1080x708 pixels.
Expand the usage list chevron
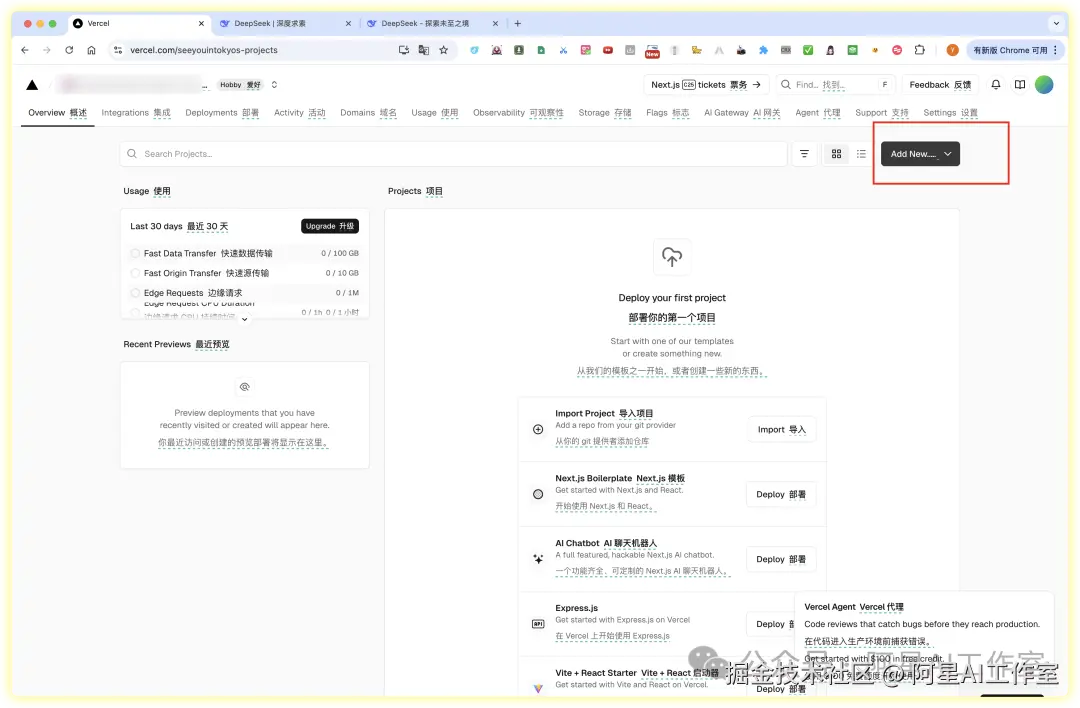[x=244, y=319]
